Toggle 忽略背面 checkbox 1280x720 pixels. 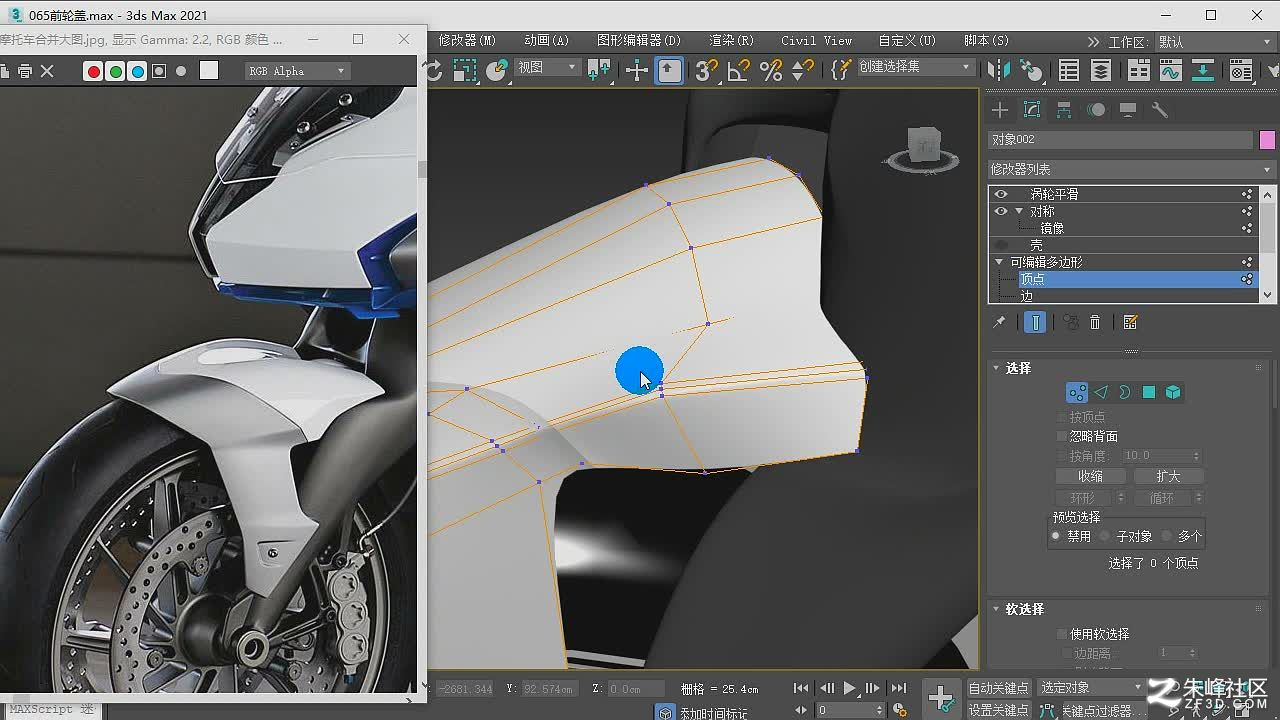click(1063, 436)
